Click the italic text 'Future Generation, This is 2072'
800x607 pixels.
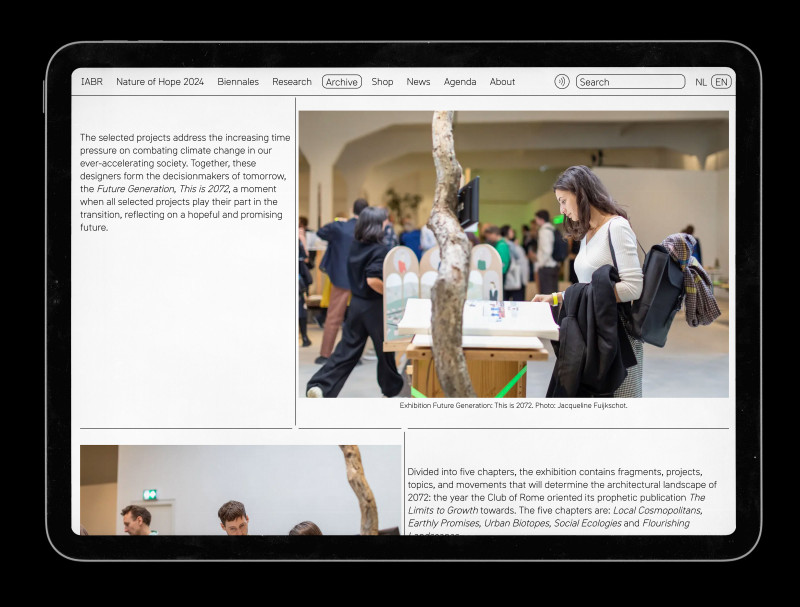pos(163,189)
